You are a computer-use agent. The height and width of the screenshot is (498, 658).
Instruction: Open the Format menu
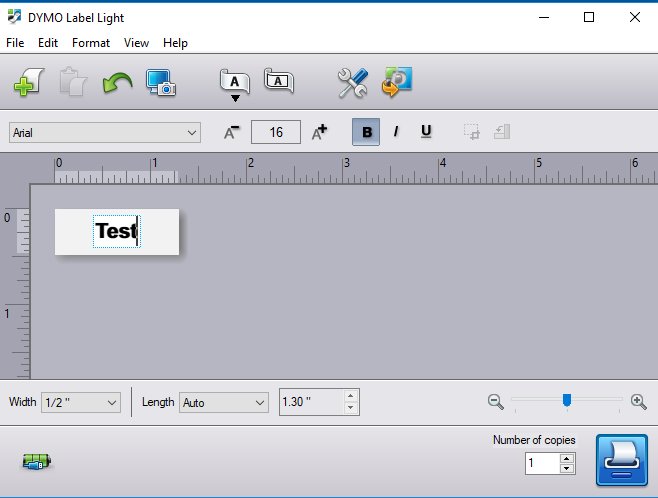91,43
